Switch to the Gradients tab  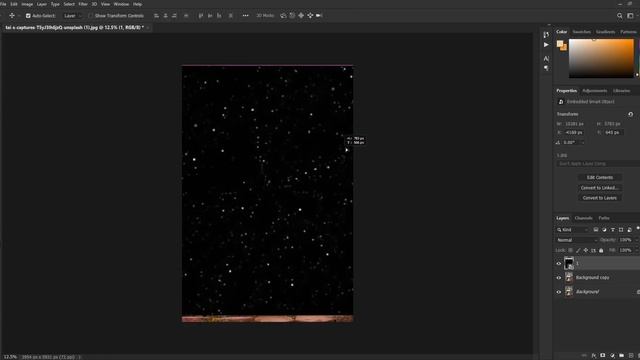tap(605, 32)
